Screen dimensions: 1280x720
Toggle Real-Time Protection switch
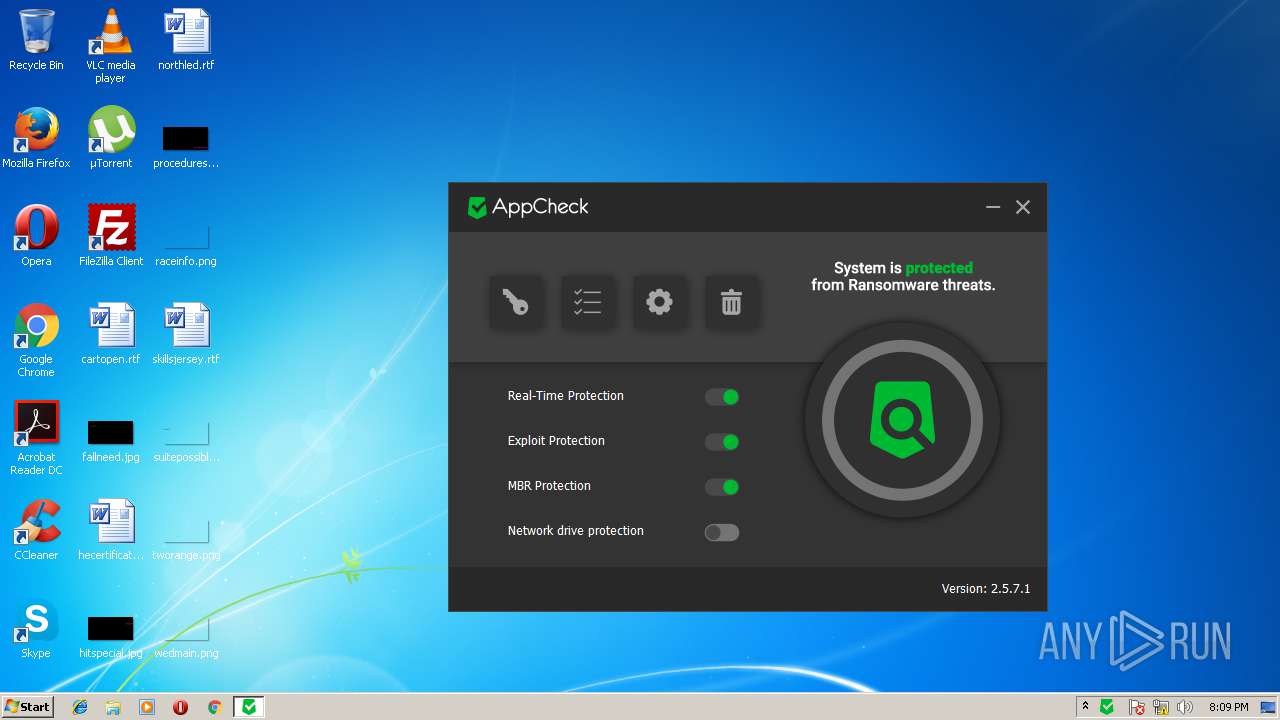click(x=722, y=397)
